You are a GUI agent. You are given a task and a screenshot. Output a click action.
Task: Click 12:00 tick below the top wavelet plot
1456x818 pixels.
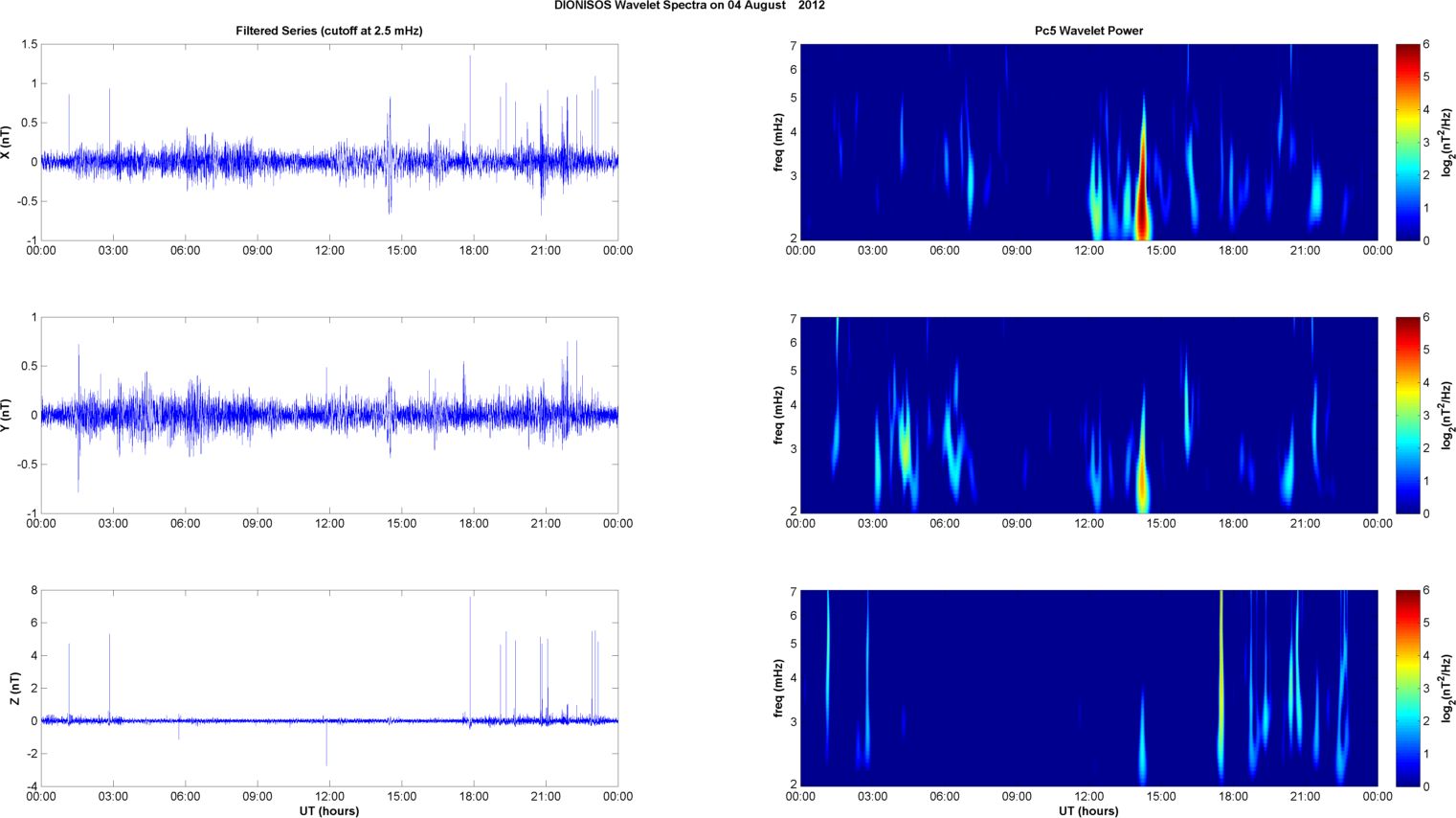[1088, 251]
